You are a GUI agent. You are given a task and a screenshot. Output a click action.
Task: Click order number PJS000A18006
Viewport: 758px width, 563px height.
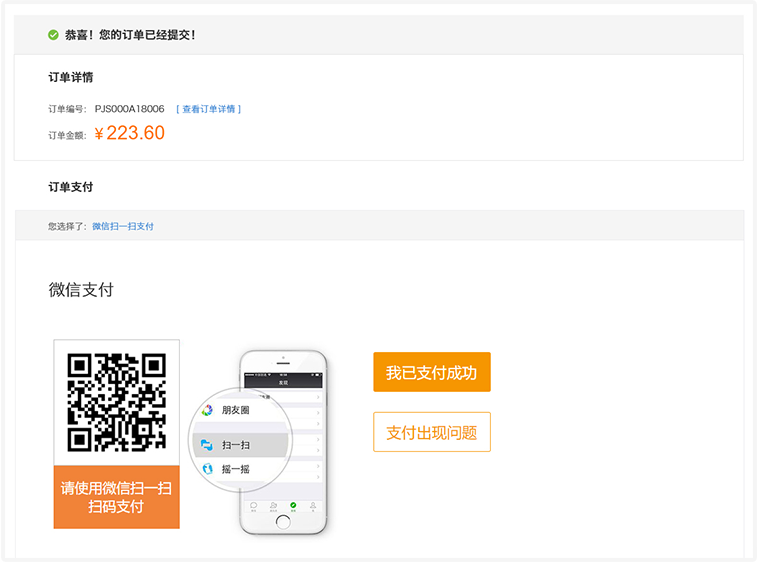point(130,109)
